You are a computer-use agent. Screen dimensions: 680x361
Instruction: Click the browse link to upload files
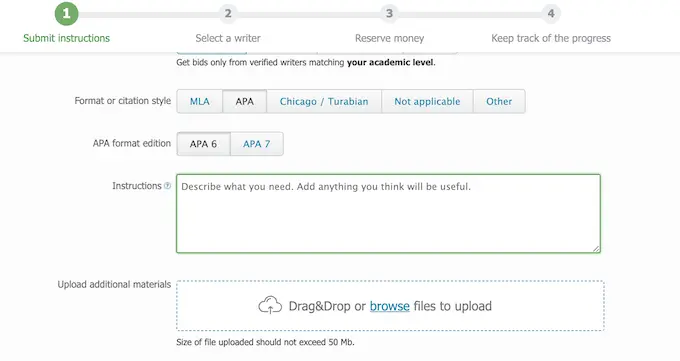point(389,306)
